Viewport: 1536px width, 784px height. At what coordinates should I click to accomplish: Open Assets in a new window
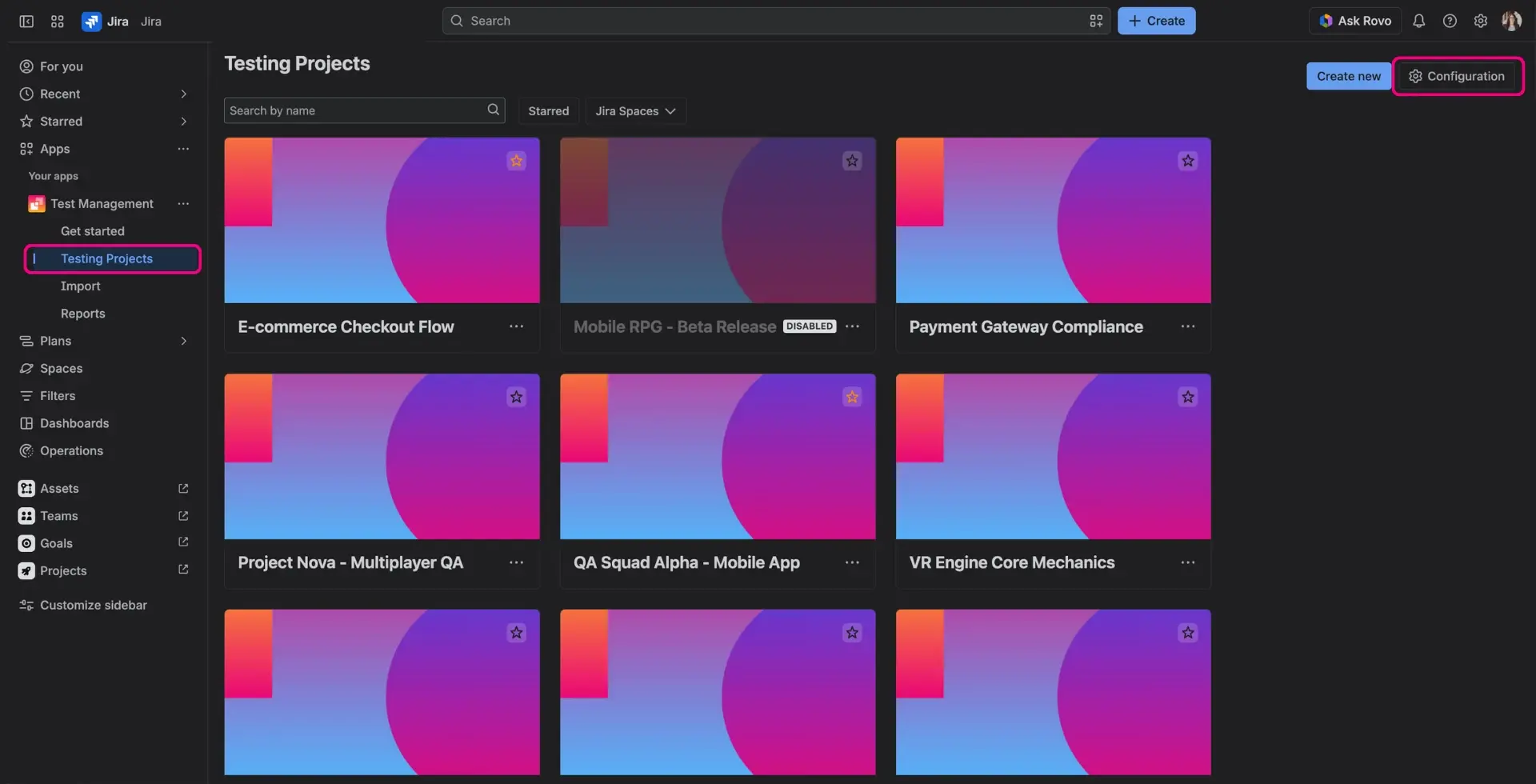click(183, 489)
